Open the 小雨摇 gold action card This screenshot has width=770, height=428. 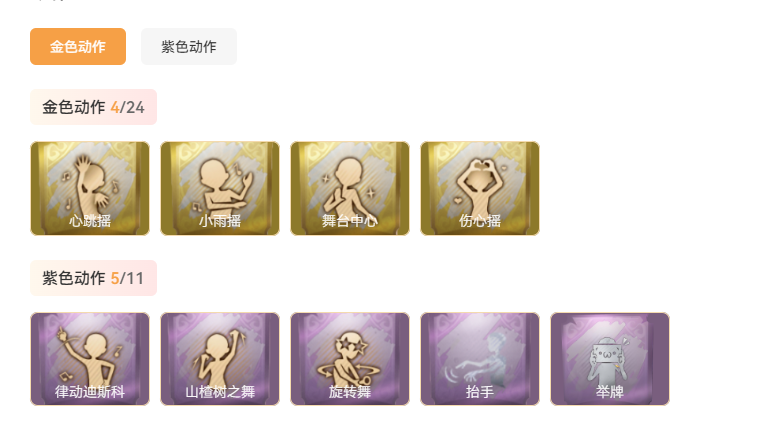[220, 188]
